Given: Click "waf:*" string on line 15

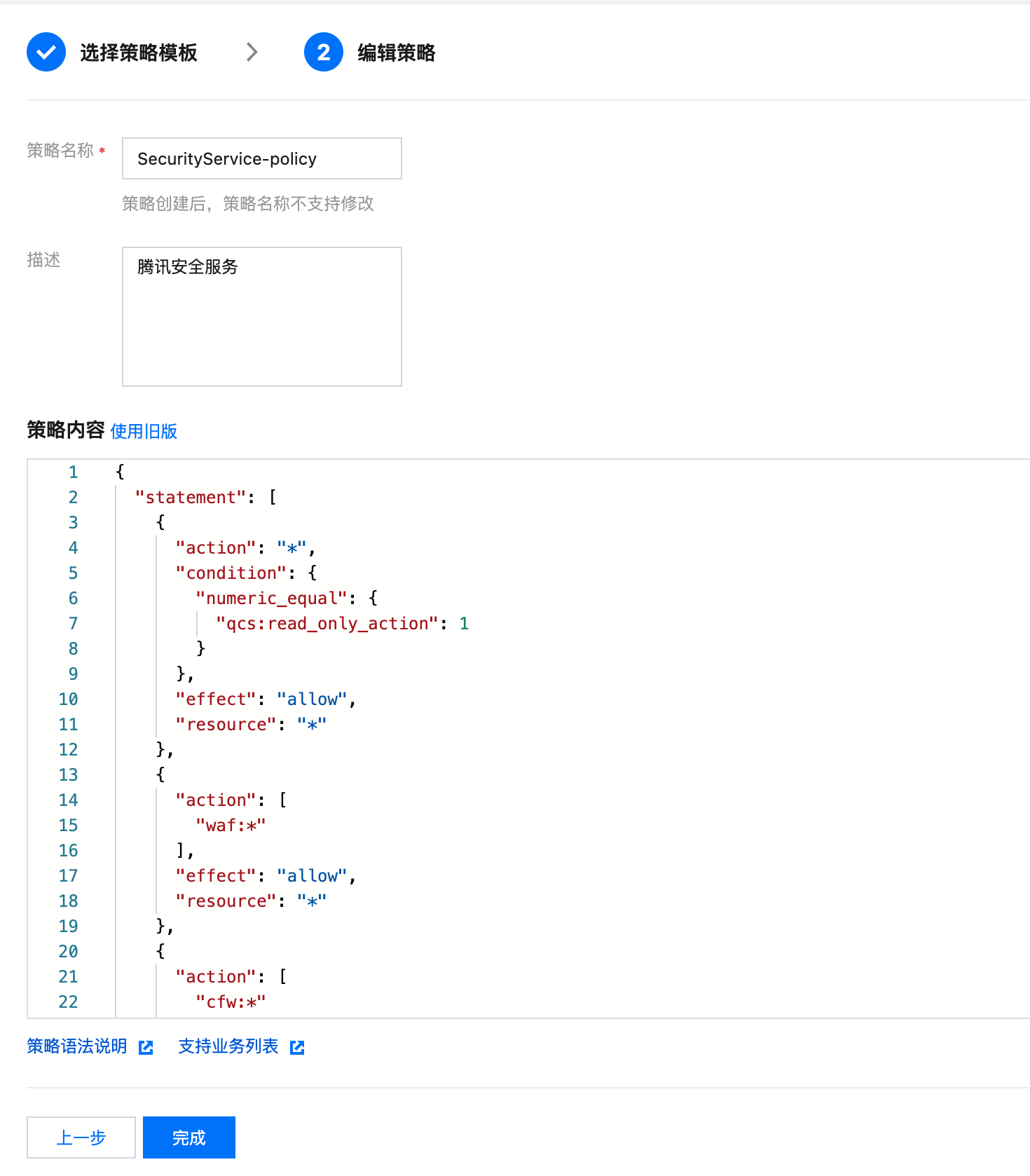Looking at the screenshot, I should (x=231, y=826).
